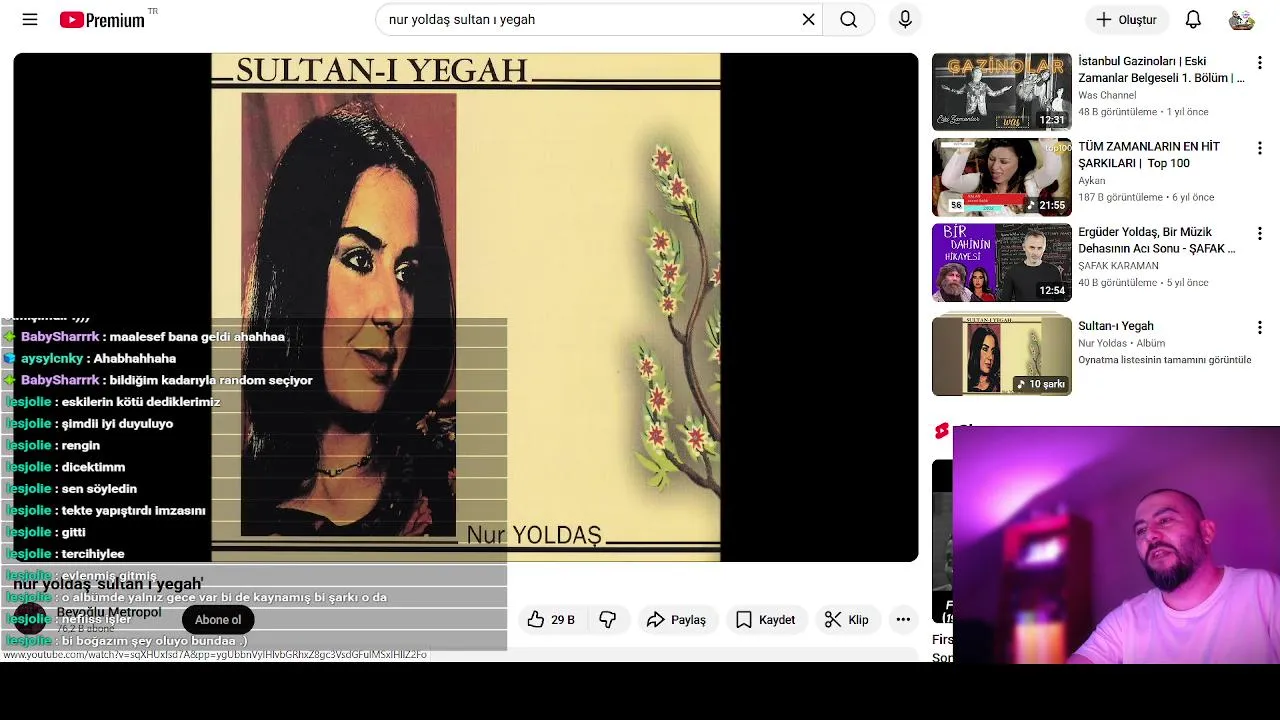Share the video via Paylaş
Viewport: 1280px width, 720px height.
(676, 620)
